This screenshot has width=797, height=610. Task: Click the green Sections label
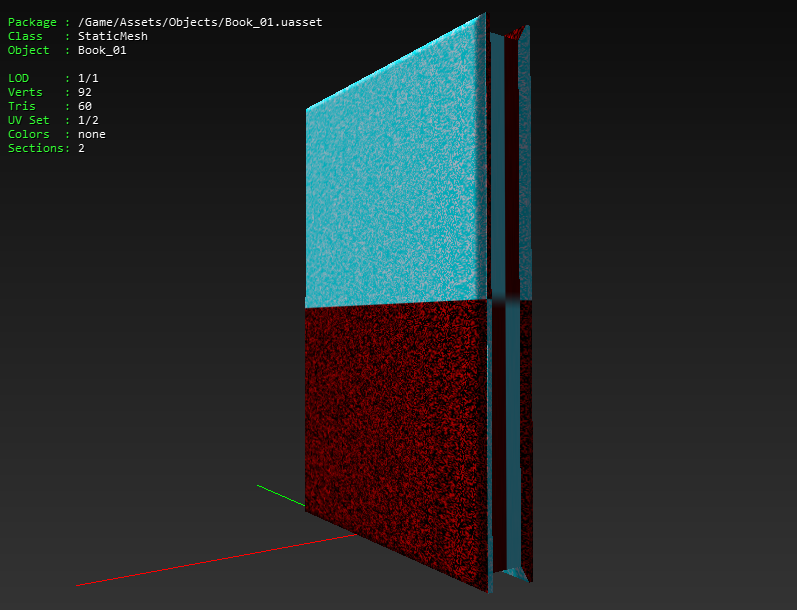[x=36, y=148]
